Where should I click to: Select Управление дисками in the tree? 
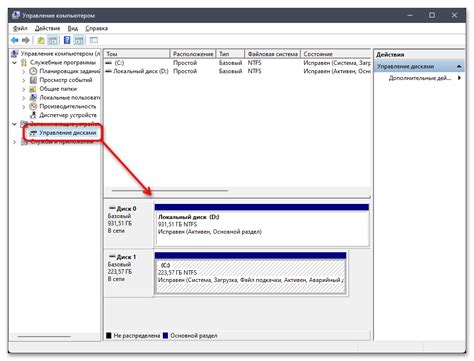68,133
